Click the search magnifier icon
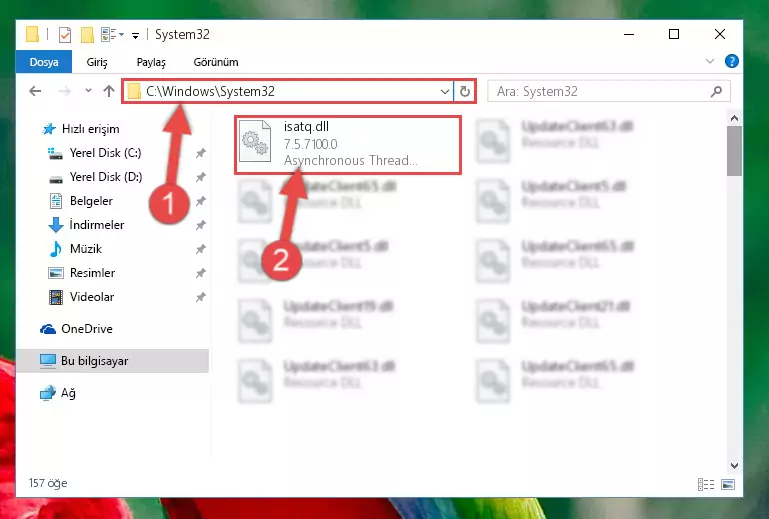The height and width of the screenshot is (519, 769). (x=717, y=91)
